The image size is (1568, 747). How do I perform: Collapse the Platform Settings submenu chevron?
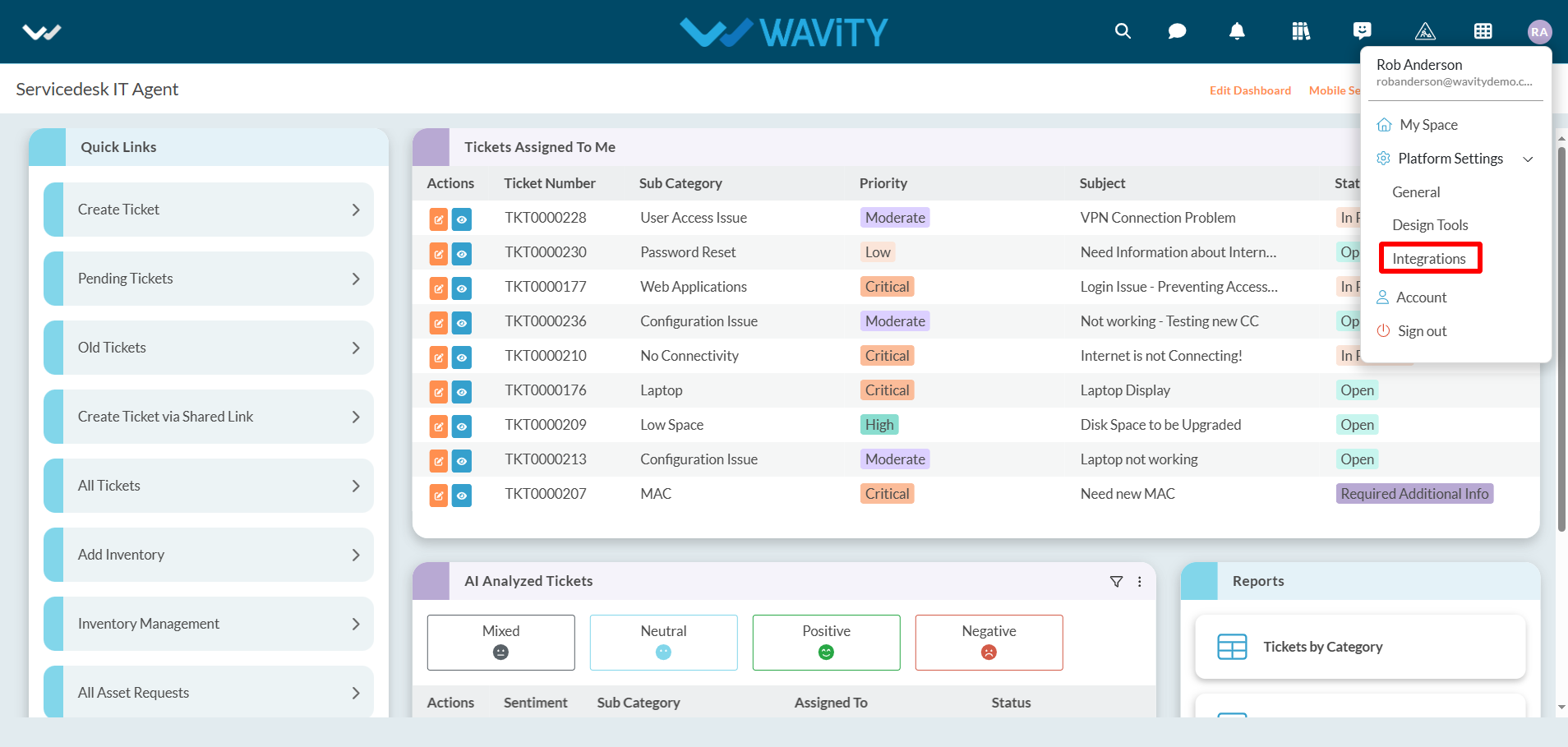coord(1528,159)
